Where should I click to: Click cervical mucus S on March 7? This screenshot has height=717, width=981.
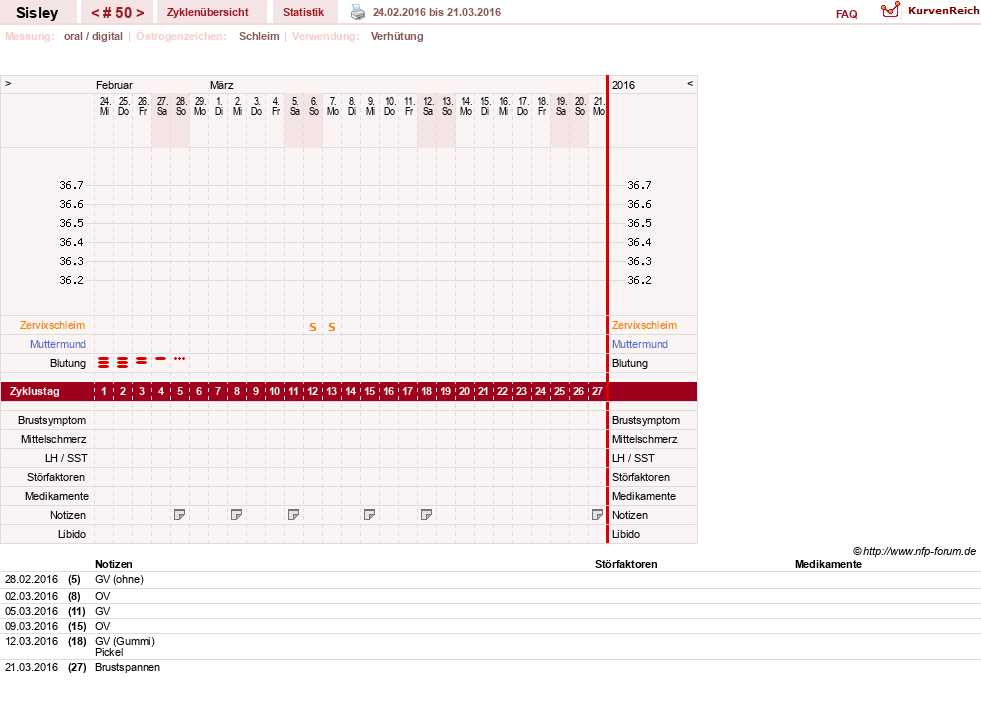click(x=332, y=327)
